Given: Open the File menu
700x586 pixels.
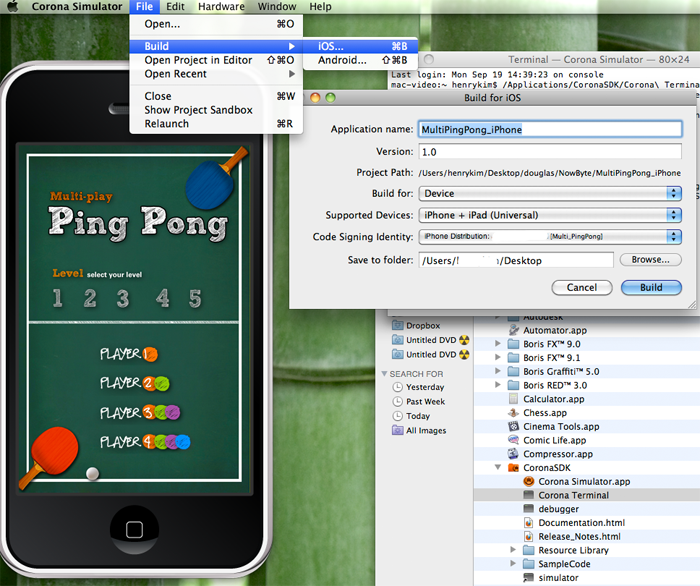Looking at the screenshot, I should (x=144, y=6).
